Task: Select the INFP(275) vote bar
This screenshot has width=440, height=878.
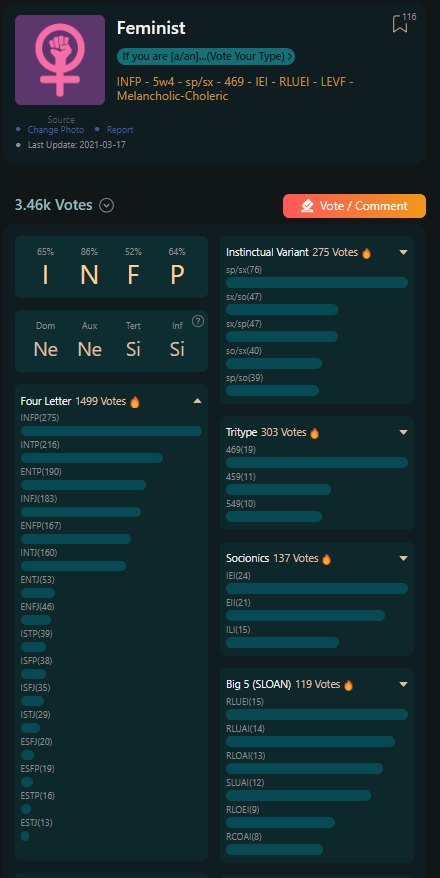Action: (x=111, y=431)
